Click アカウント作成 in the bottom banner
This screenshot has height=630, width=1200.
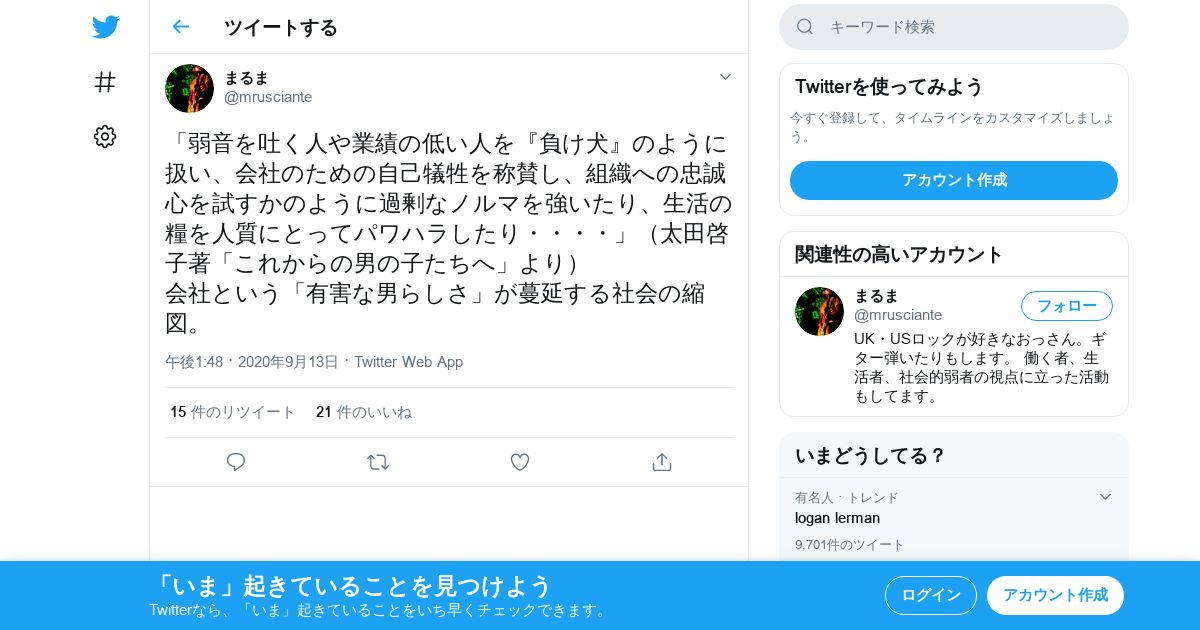point(1055,595)
